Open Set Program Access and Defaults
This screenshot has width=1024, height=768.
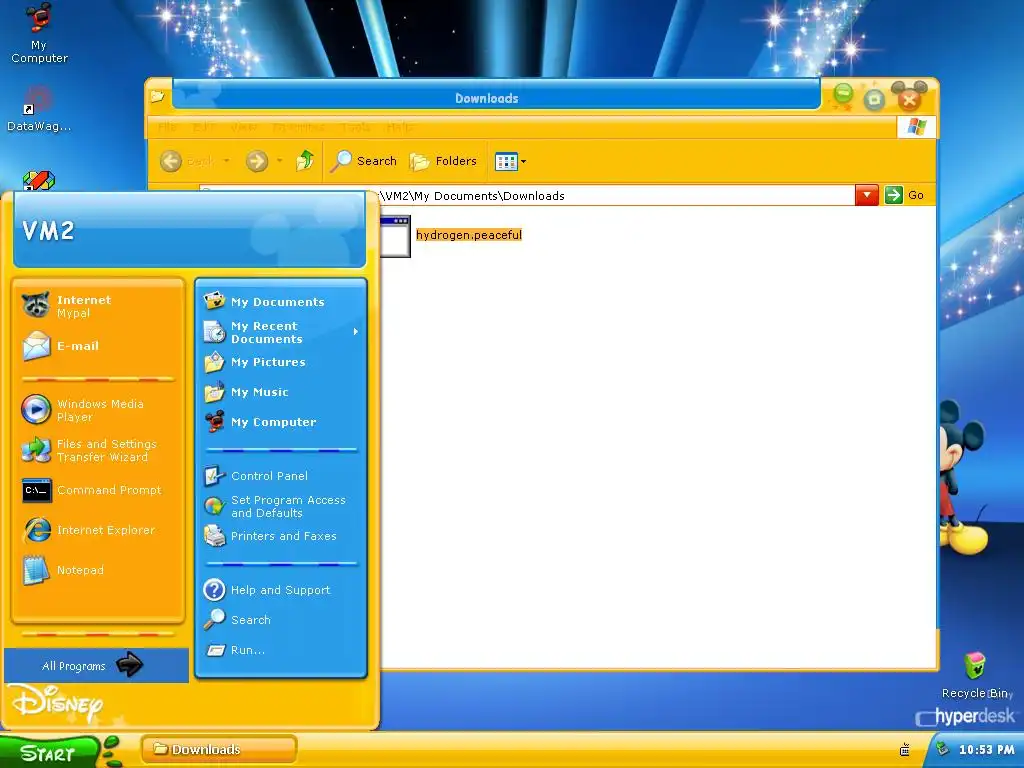(x=281, y=506)
